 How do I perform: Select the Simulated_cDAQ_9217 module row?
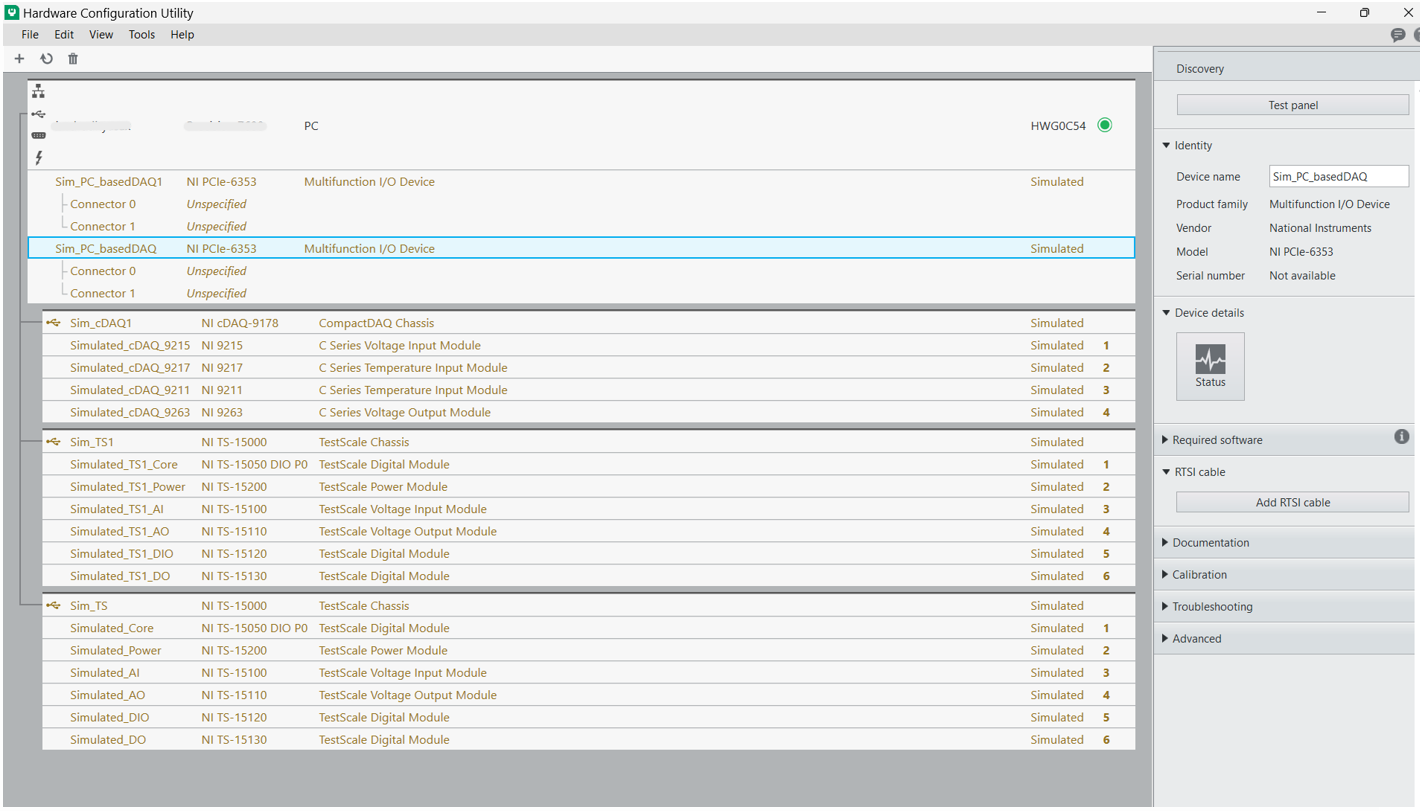coord(589,368)
